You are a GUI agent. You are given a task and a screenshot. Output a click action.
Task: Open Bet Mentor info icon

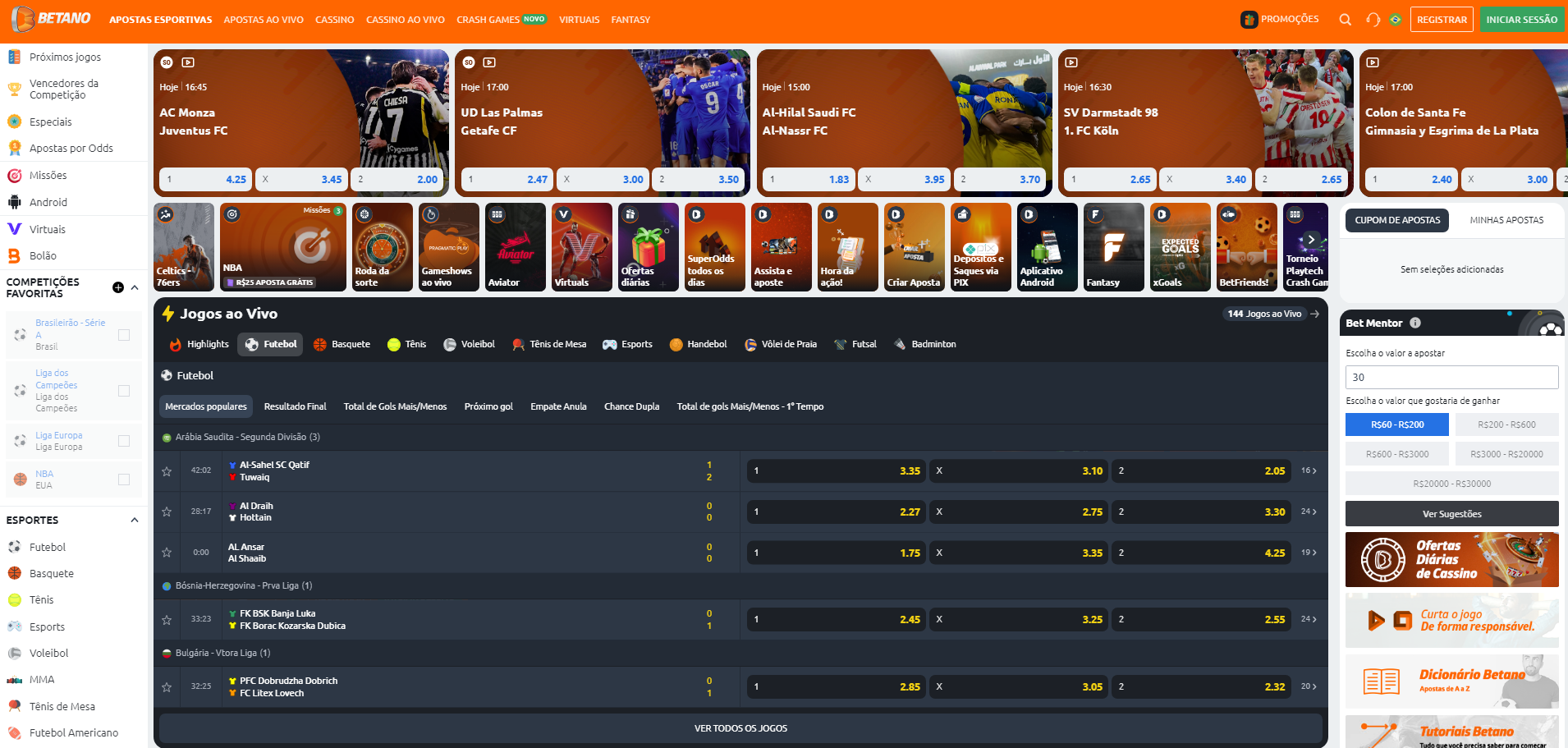[1415, 323]
